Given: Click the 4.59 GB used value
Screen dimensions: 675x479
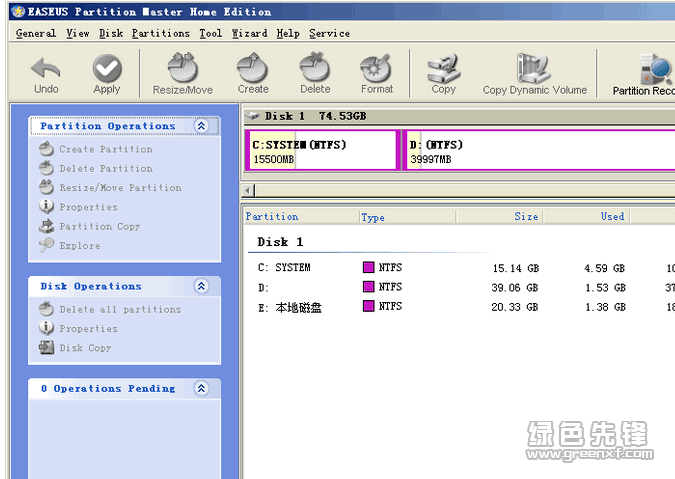Looking at the screenshot, I should [x=604, y=268].
